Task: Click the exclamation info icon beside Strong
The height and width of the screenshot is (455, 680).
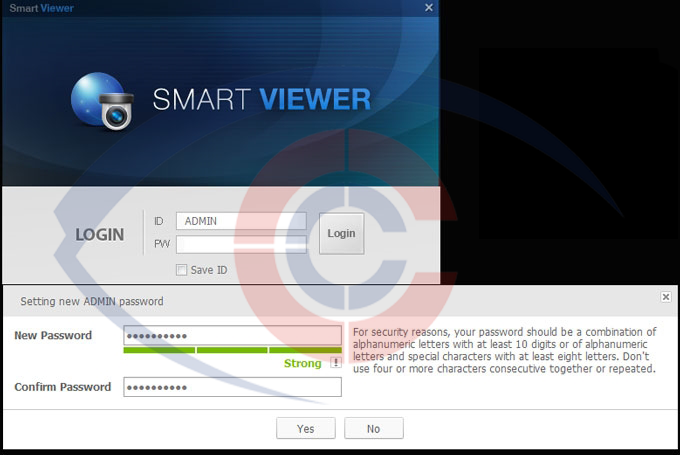Action: (x=336, y=363)
